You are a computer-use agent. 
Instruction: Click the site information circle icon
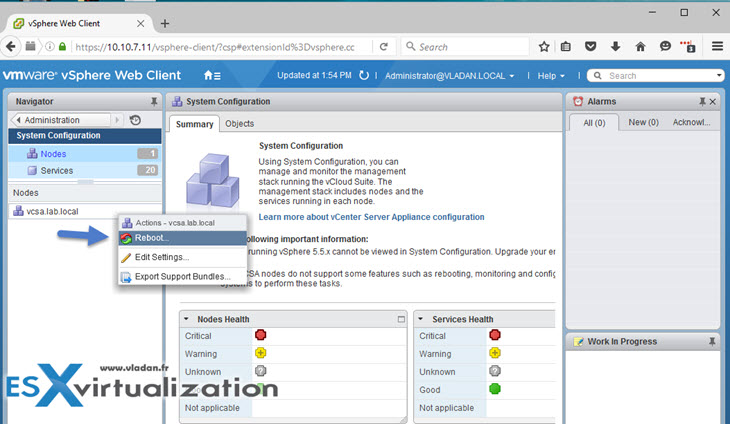[x=50, y=47]
